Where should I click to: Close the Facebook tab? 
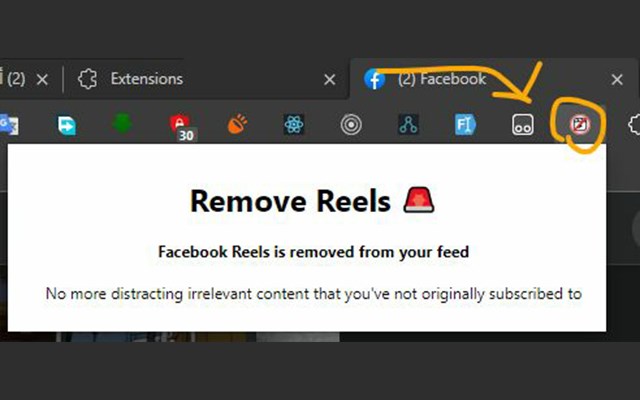tap(617, 80)
